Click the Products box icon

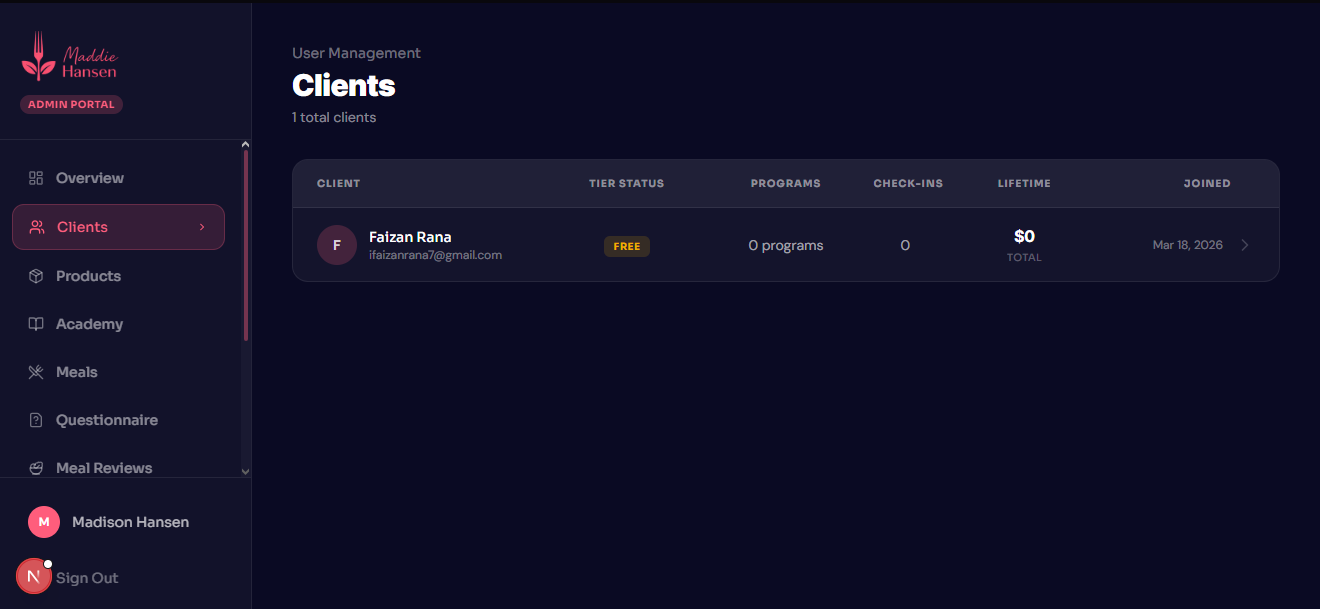click(x=36, y=276)
